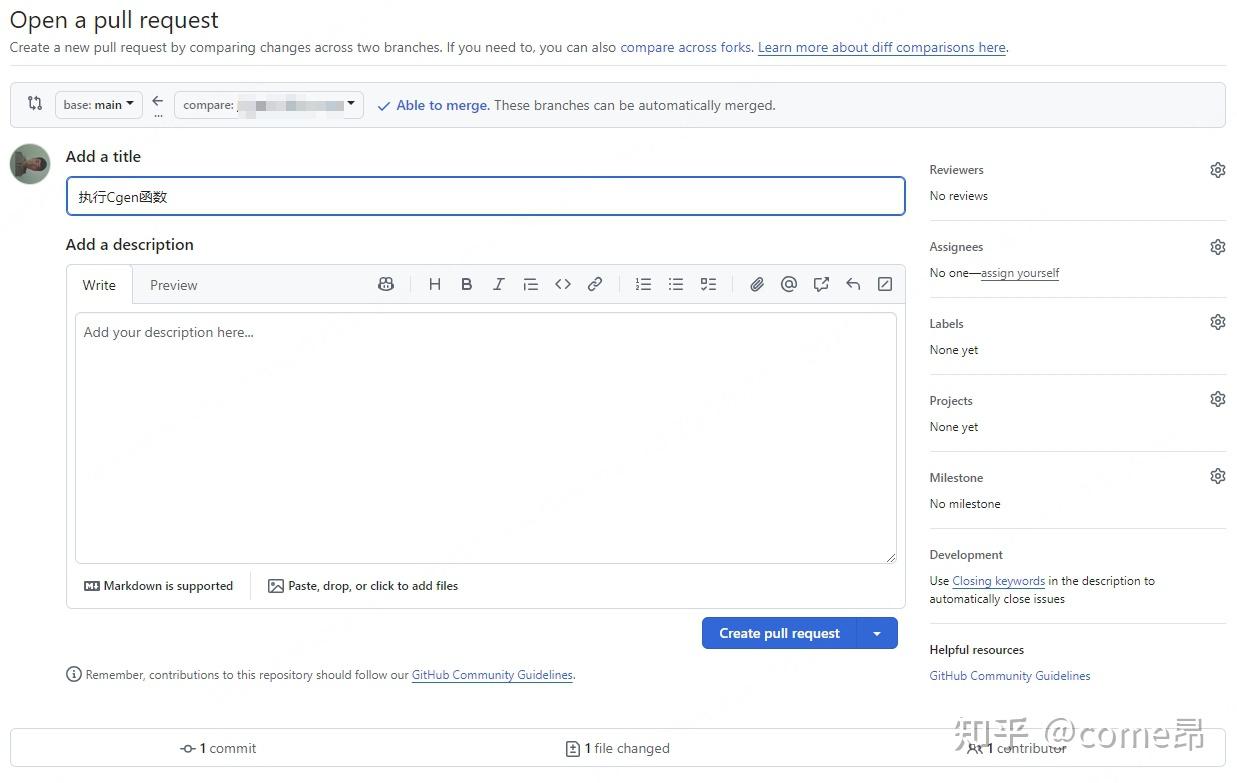
Task: Open the Labels gear settings
Action: click(1217, 322)
